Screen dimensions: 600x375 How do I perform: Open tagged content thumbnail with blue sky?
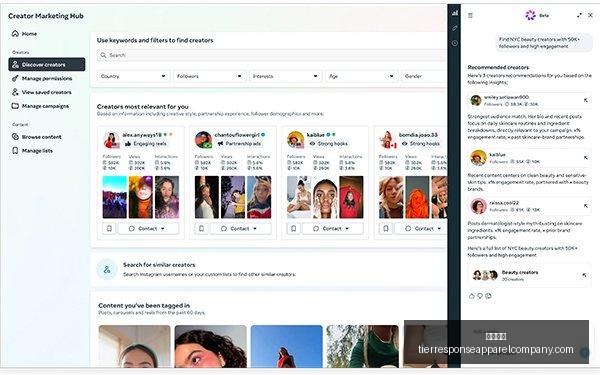pyautogui.click(x=287, y=346)
